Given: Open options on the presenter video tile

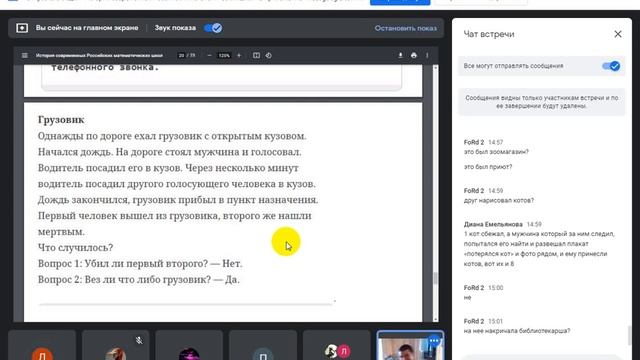Looking at the screenshot, I should click(x=433, y=340).
